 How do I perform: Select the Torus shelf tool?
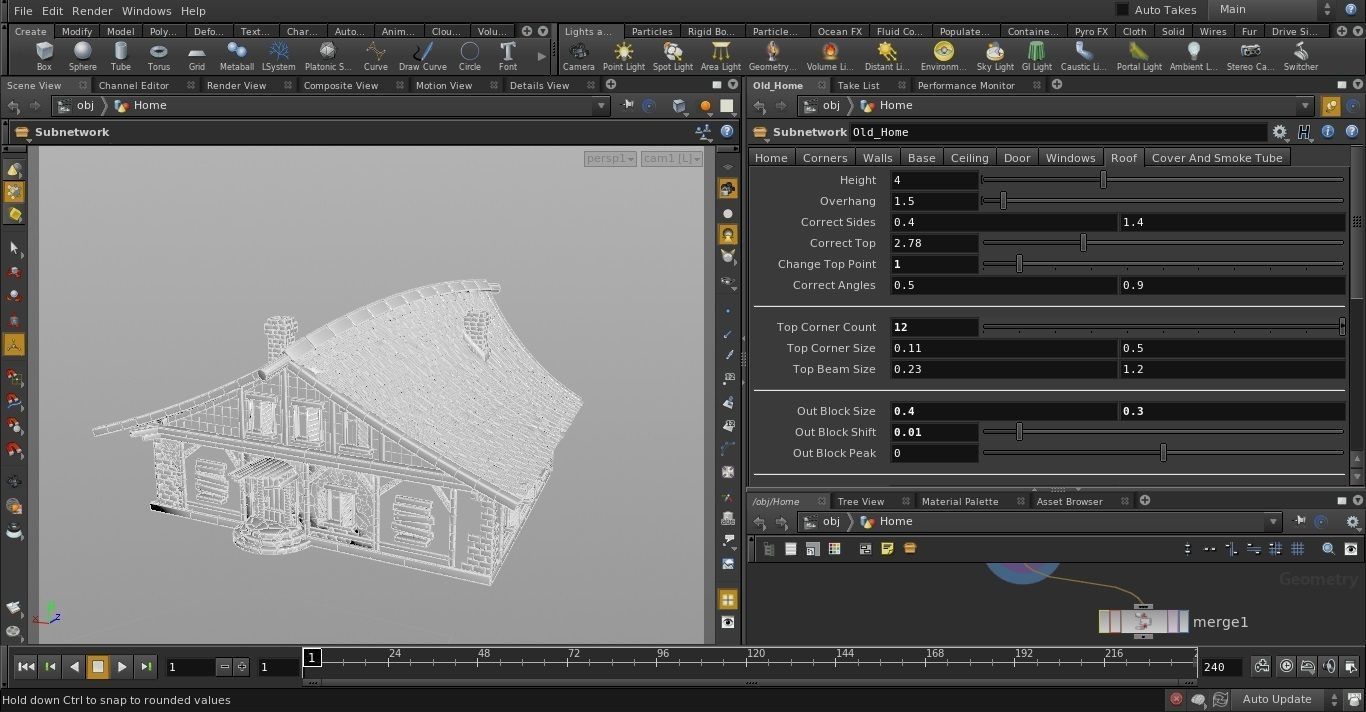[159, 56]
